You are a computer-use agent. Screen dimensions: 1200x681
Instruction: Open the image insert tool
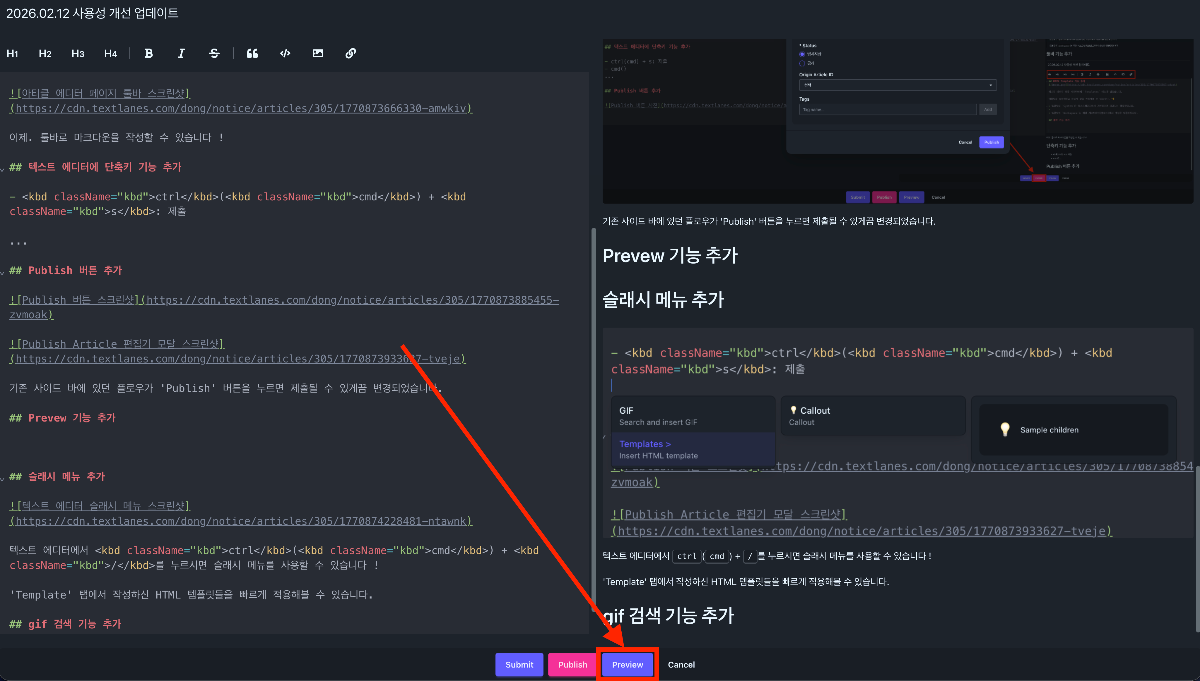click(318, 53)
